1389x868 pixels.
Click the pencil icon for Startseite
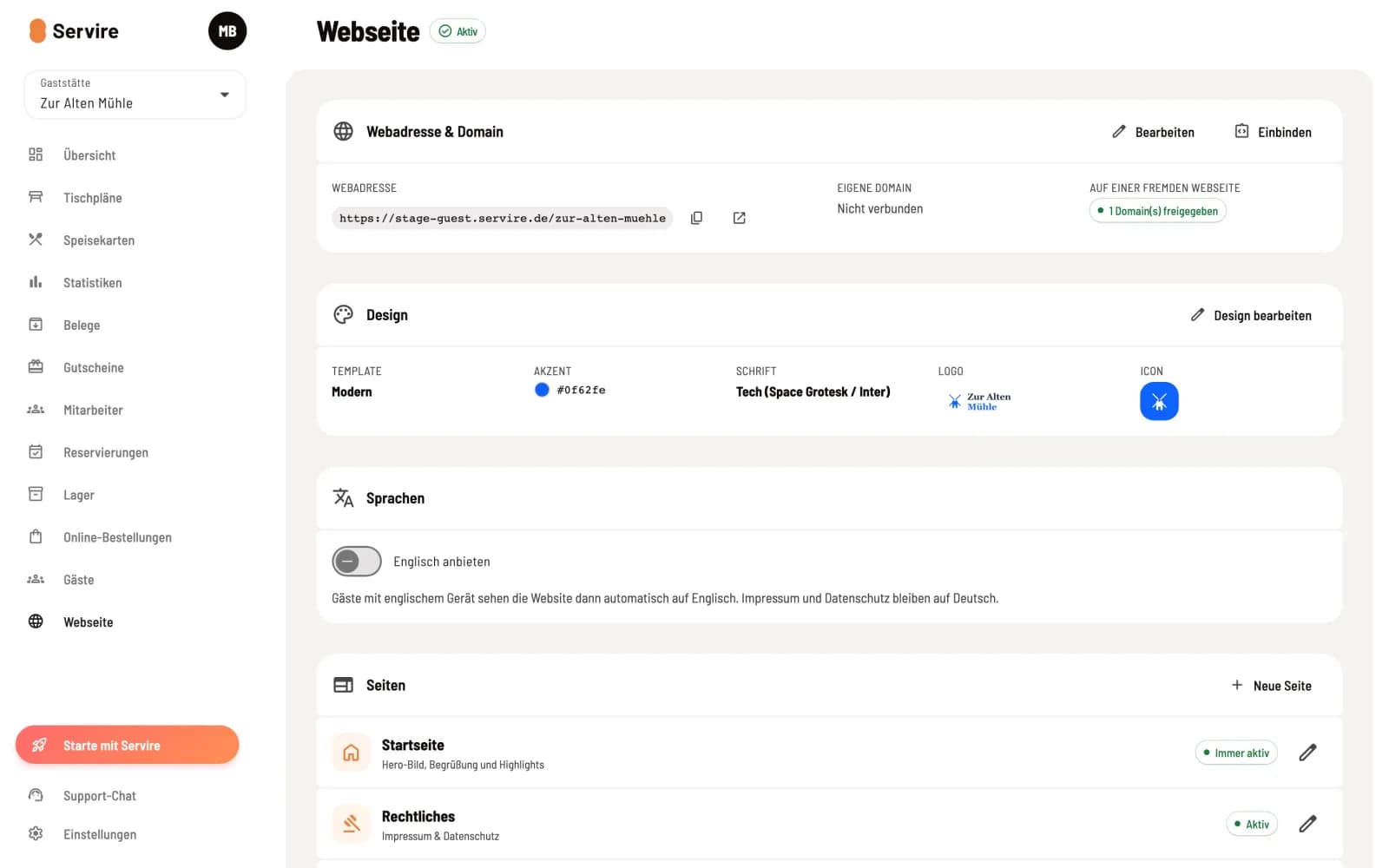point(1307,753)
